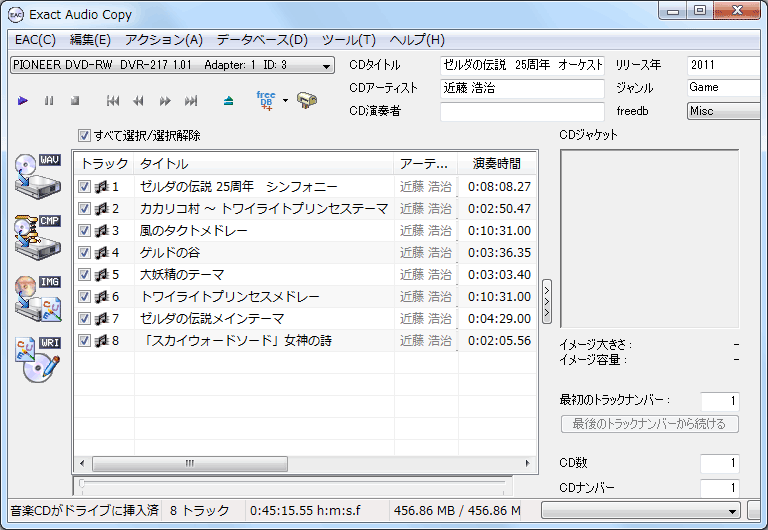Image resolution: width=768 pixels, height=530 pixels.
Task: Open the アクション(A) menu
Action: pos(164,40)
